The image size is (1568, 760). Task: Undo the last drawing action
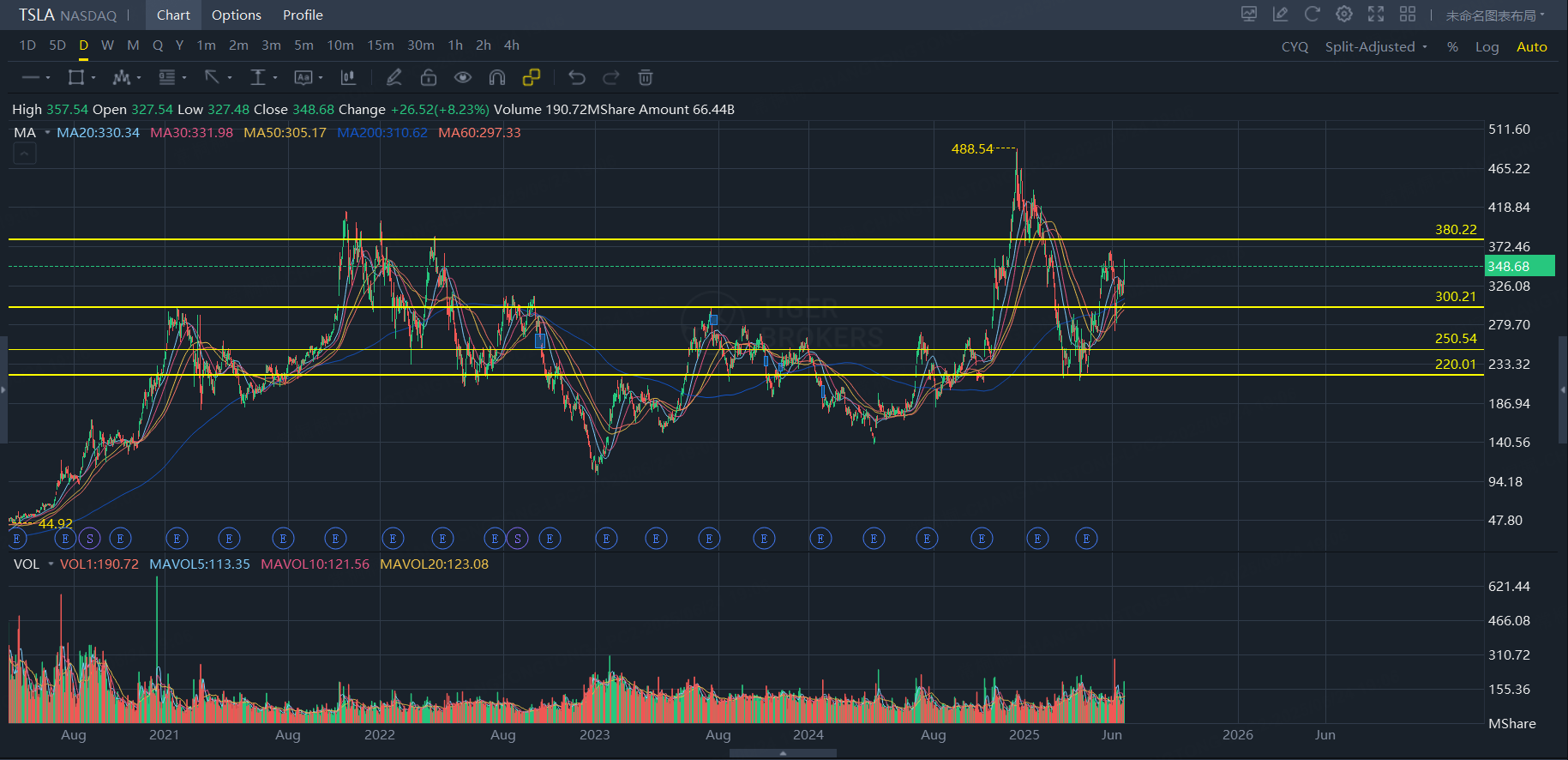point(577,78)
